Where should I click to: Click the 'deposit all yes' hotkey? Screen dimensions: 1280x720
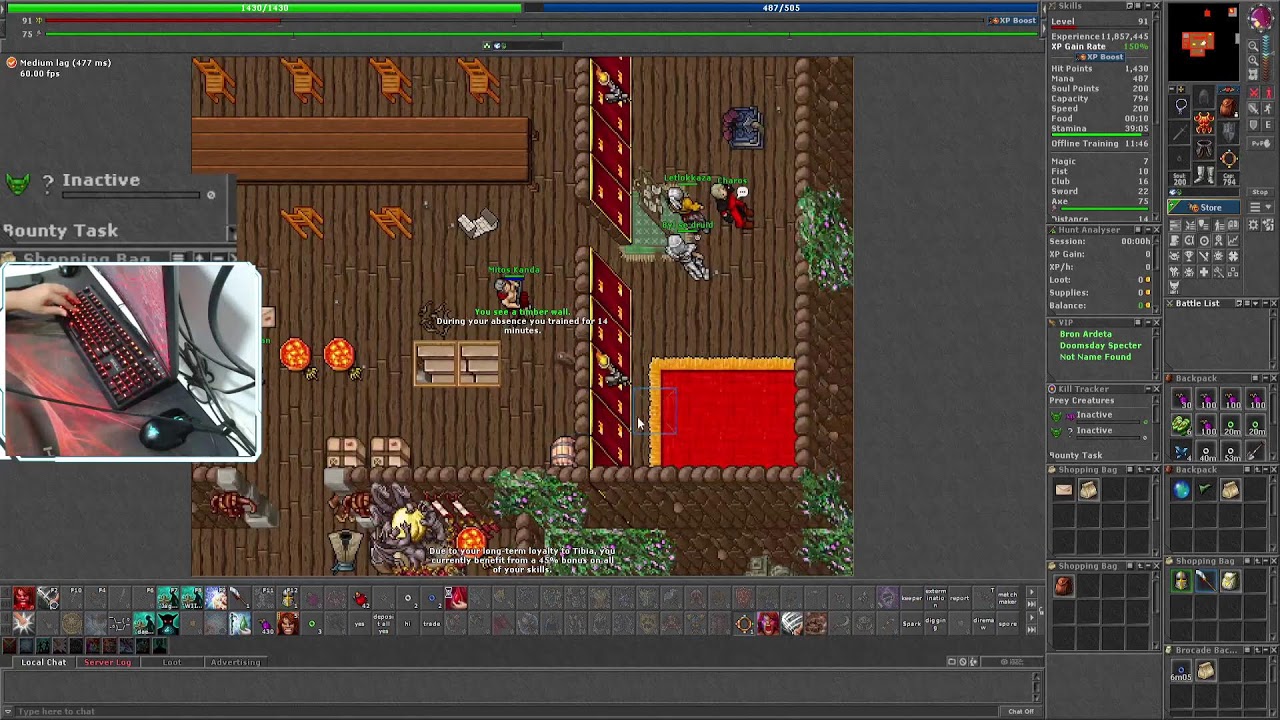click(383, 623)
